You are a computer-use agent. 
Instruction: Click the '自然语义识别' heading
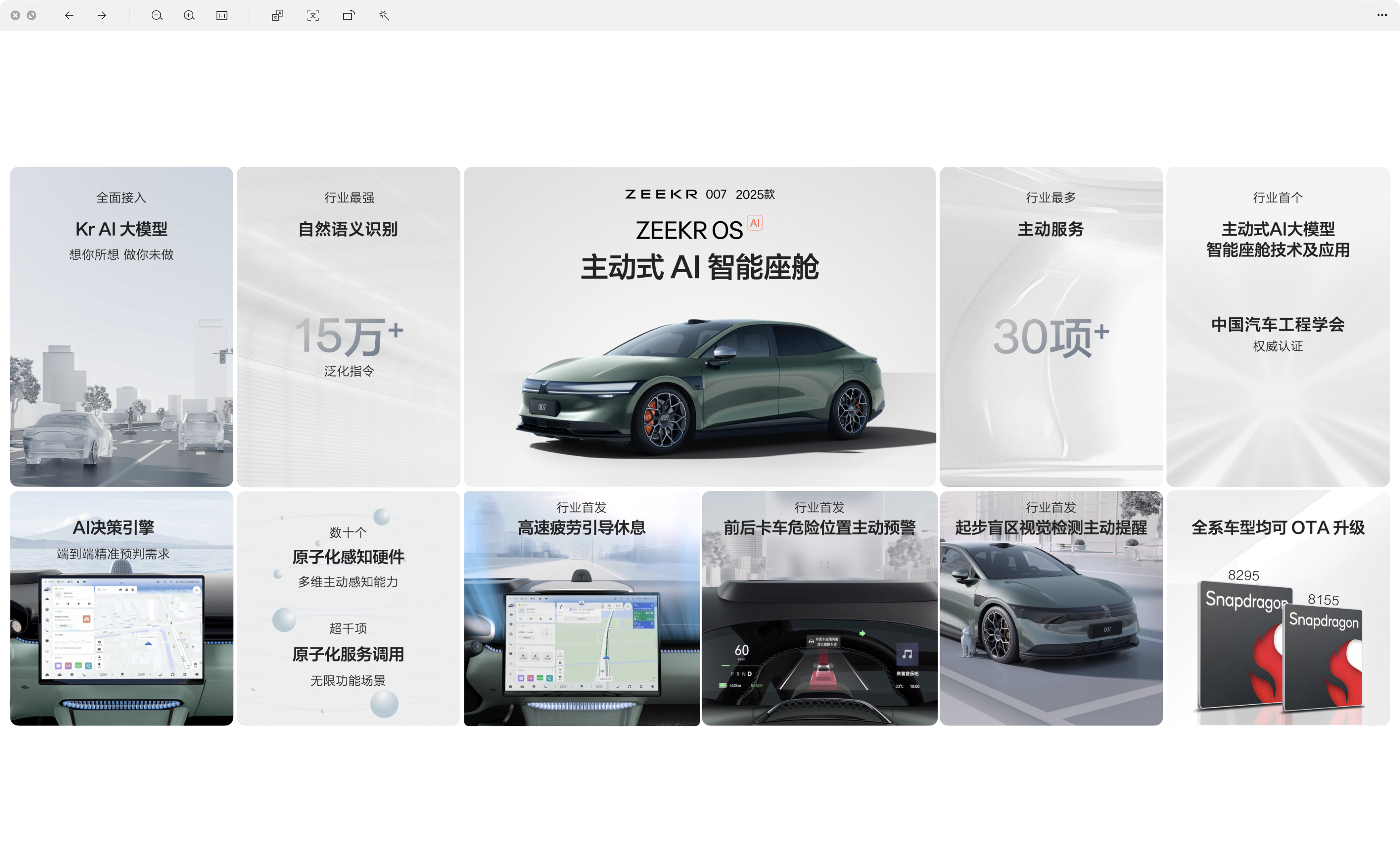tap(348, 229)
